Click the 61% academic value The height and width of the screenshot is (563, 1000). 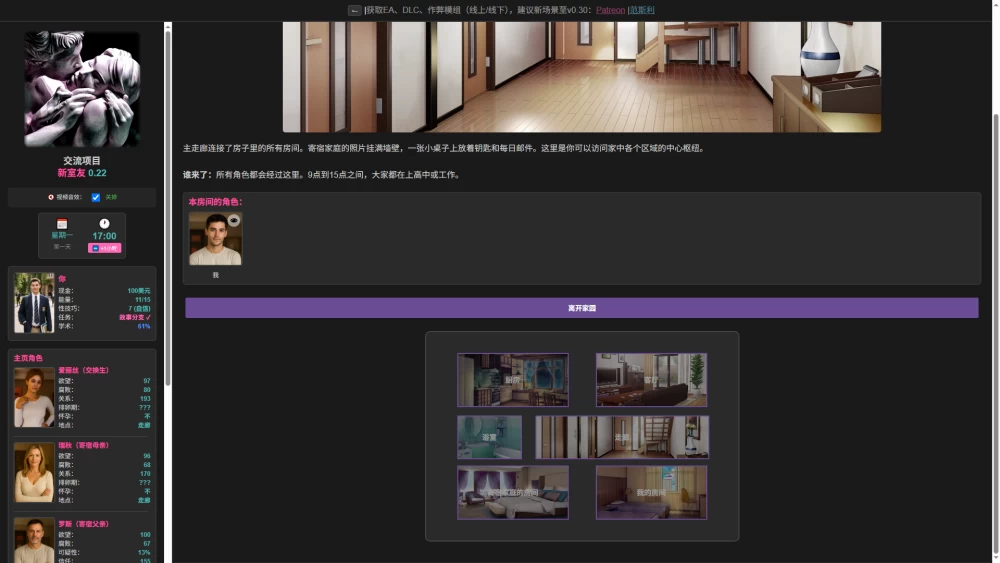pyautogui.click(x=144, y=326)
